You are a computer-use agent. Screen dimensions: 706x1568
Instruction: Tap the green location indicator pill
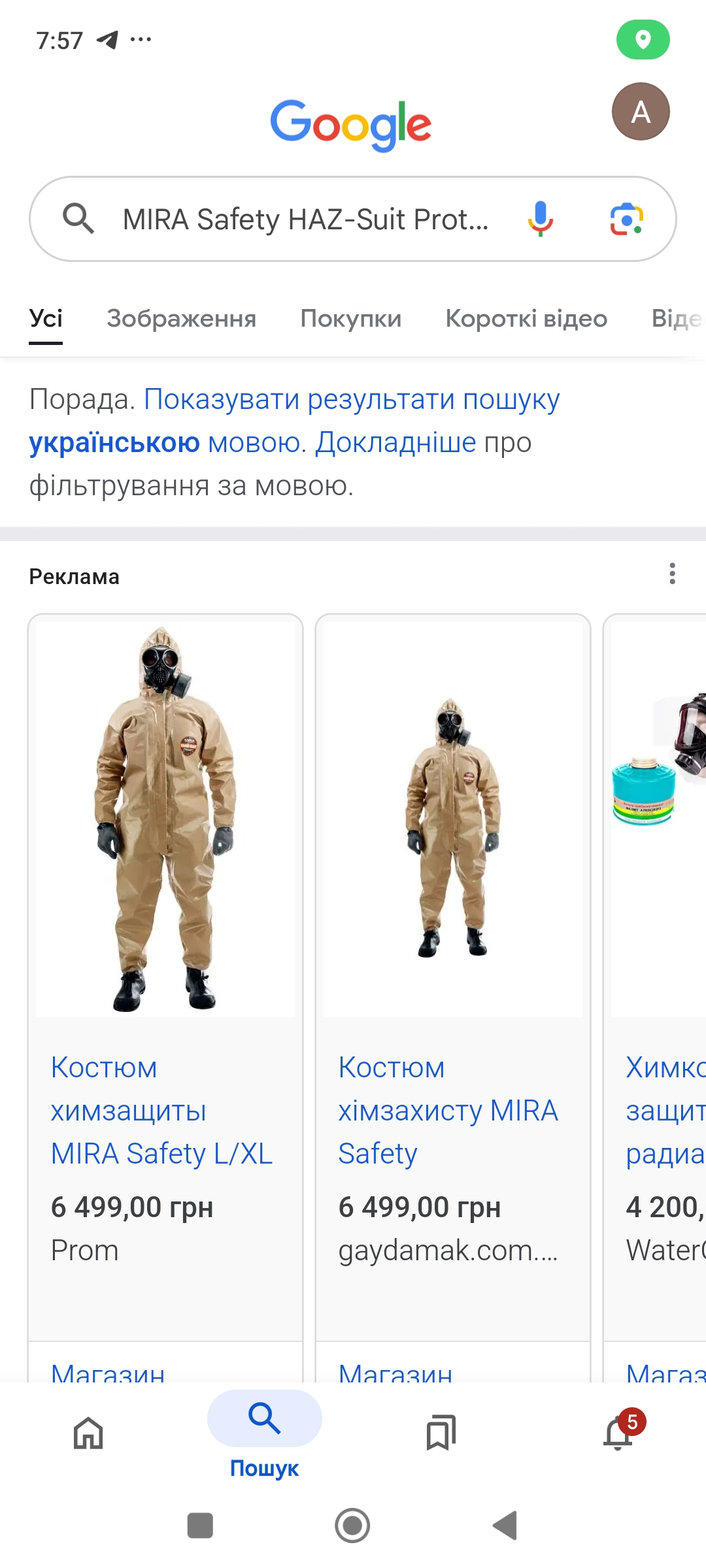[x=643, y=40]
